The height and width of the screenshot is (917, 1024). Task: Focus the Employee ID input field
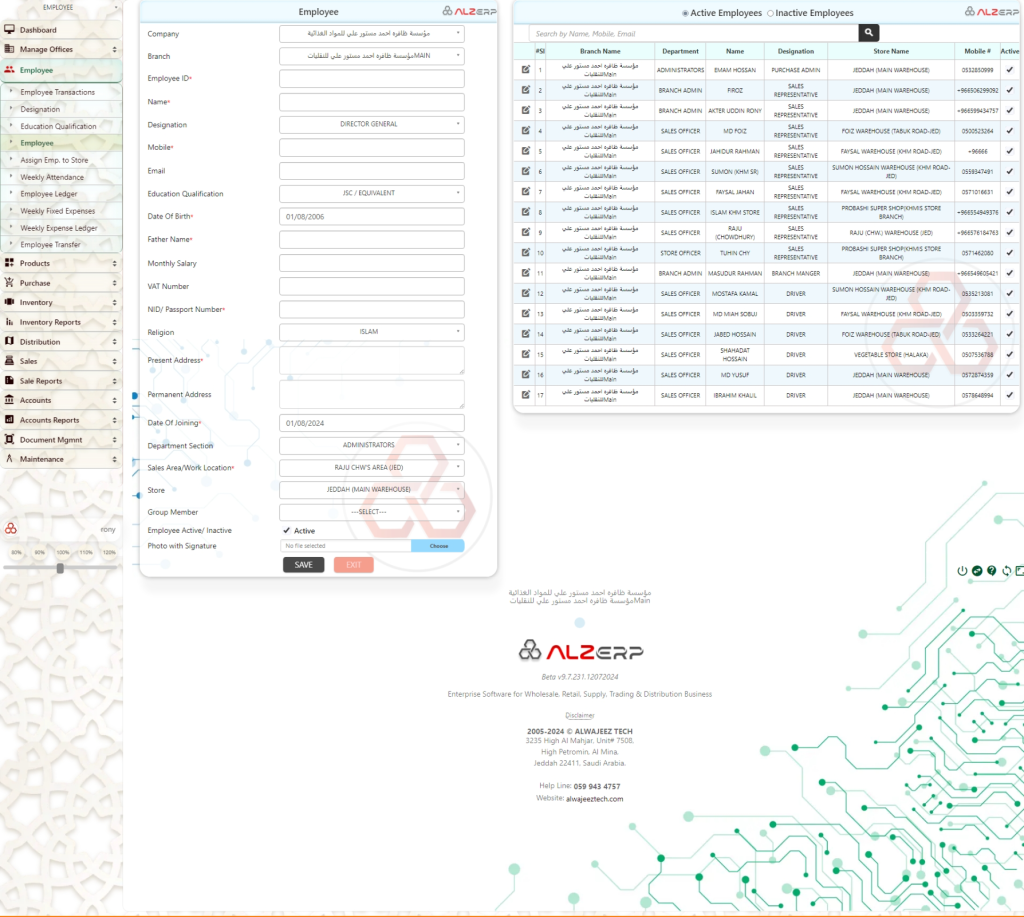pyautogui.click(x=372, y=78)
